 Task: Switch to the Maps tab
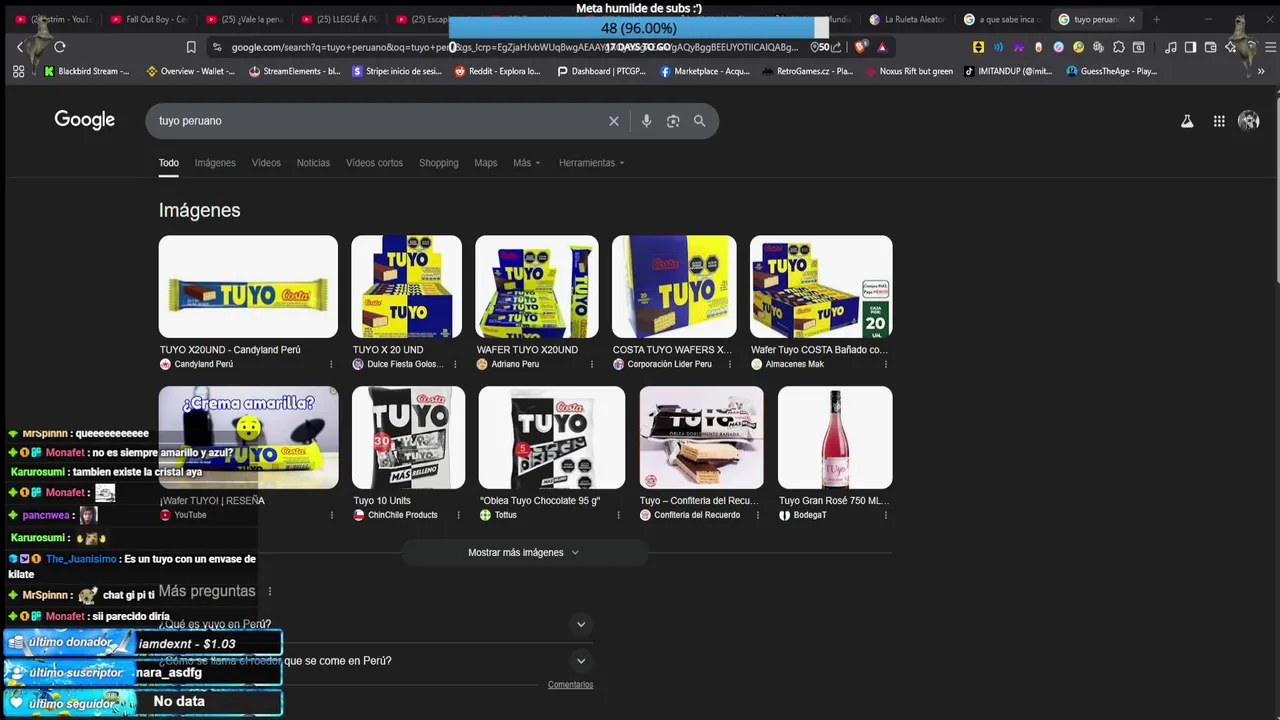(x=485, y=163)
